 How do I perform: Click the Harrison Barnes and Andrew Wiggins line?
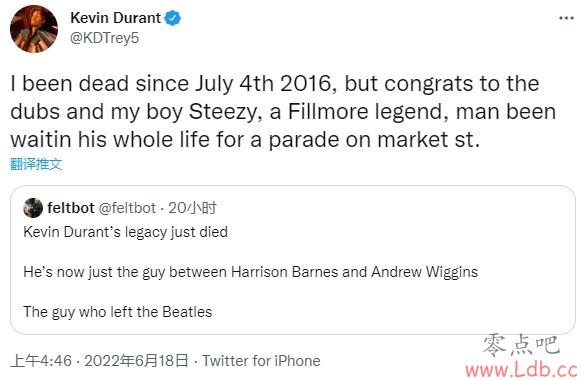(x=250, y=272)
